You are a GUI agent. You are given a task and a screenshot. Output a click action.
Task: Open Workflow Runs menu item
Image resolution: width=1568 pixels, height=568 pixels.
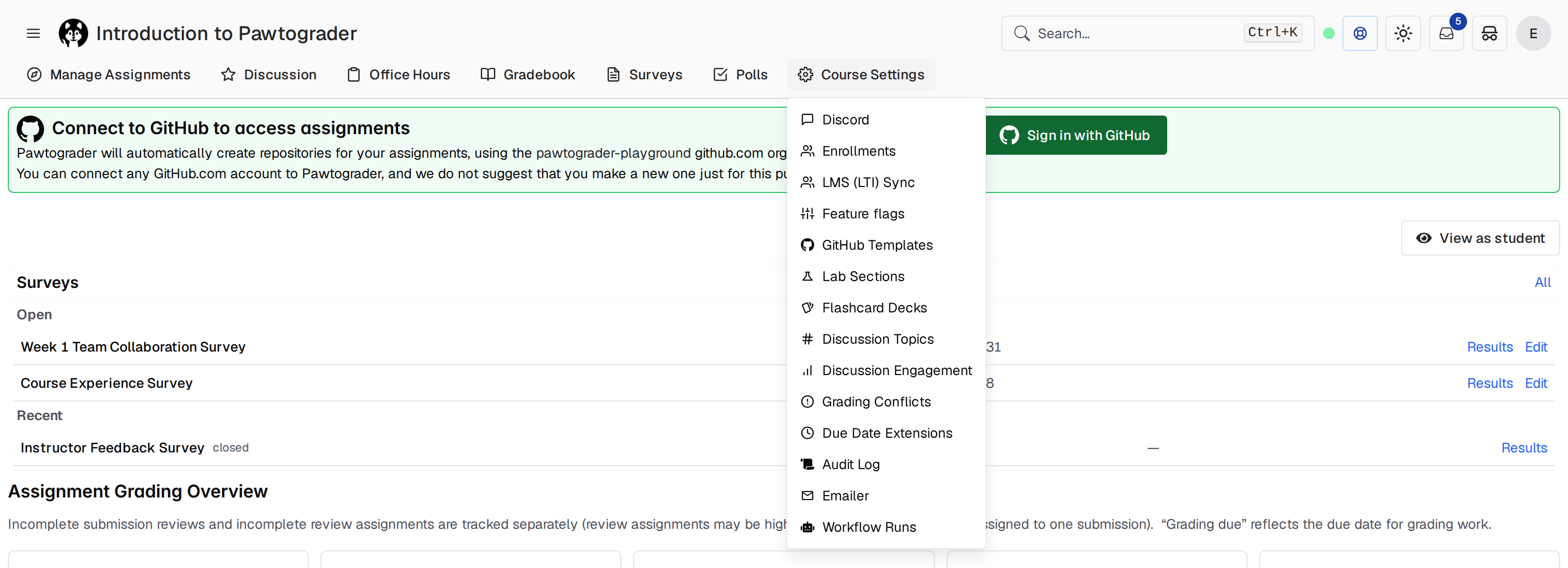pyautogui.click(x=886, y=527)
